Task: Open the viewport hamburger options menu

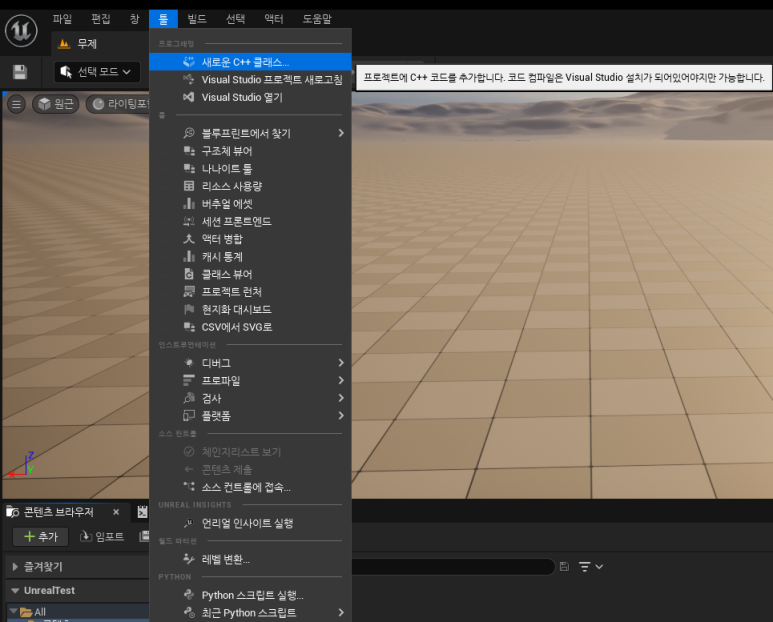Action: (x=16, y=104)
